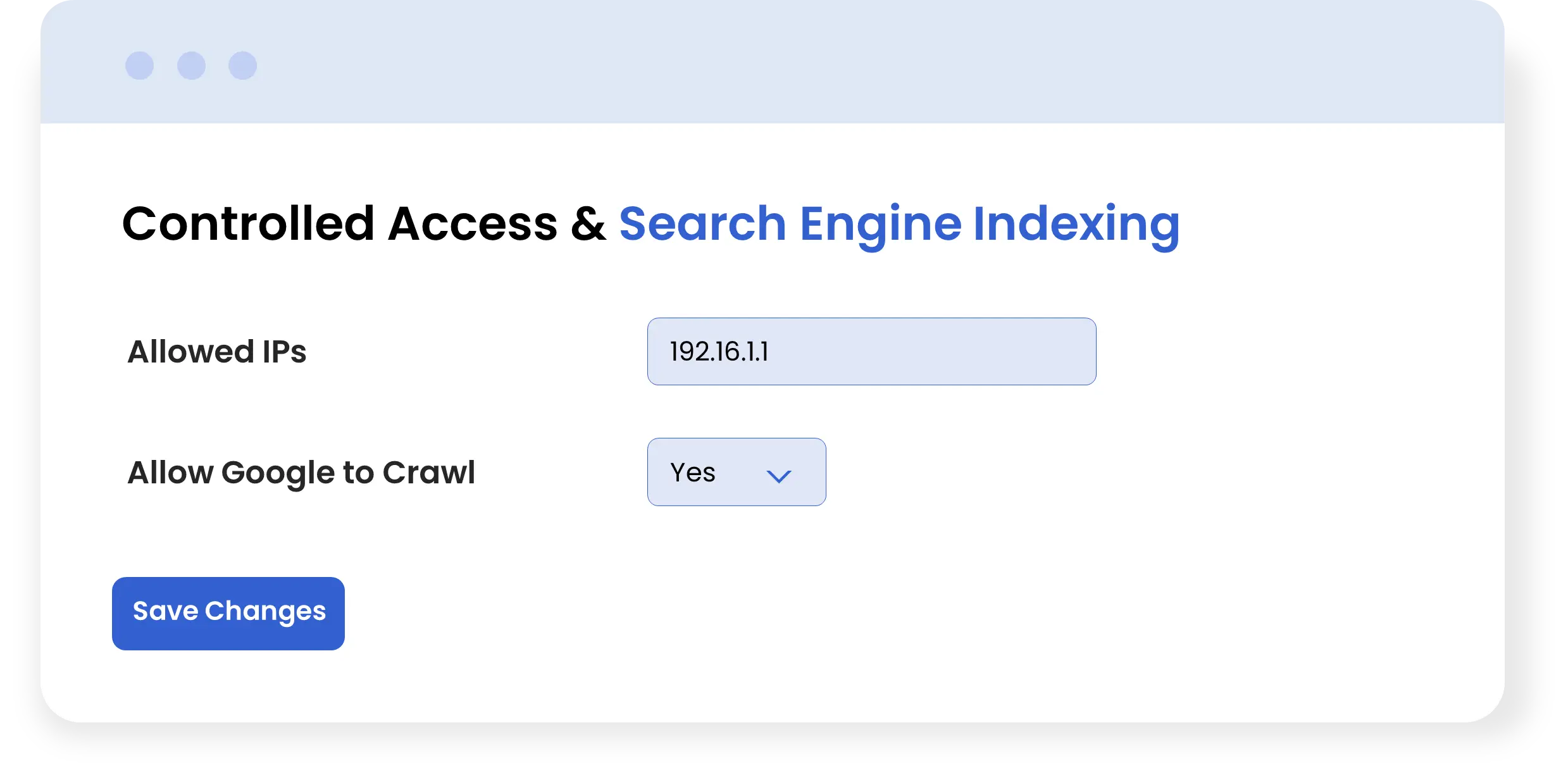Screen dimensions: 1568x775
Task: Click the Allowed IPs input field
Action: tap(871, 351)
